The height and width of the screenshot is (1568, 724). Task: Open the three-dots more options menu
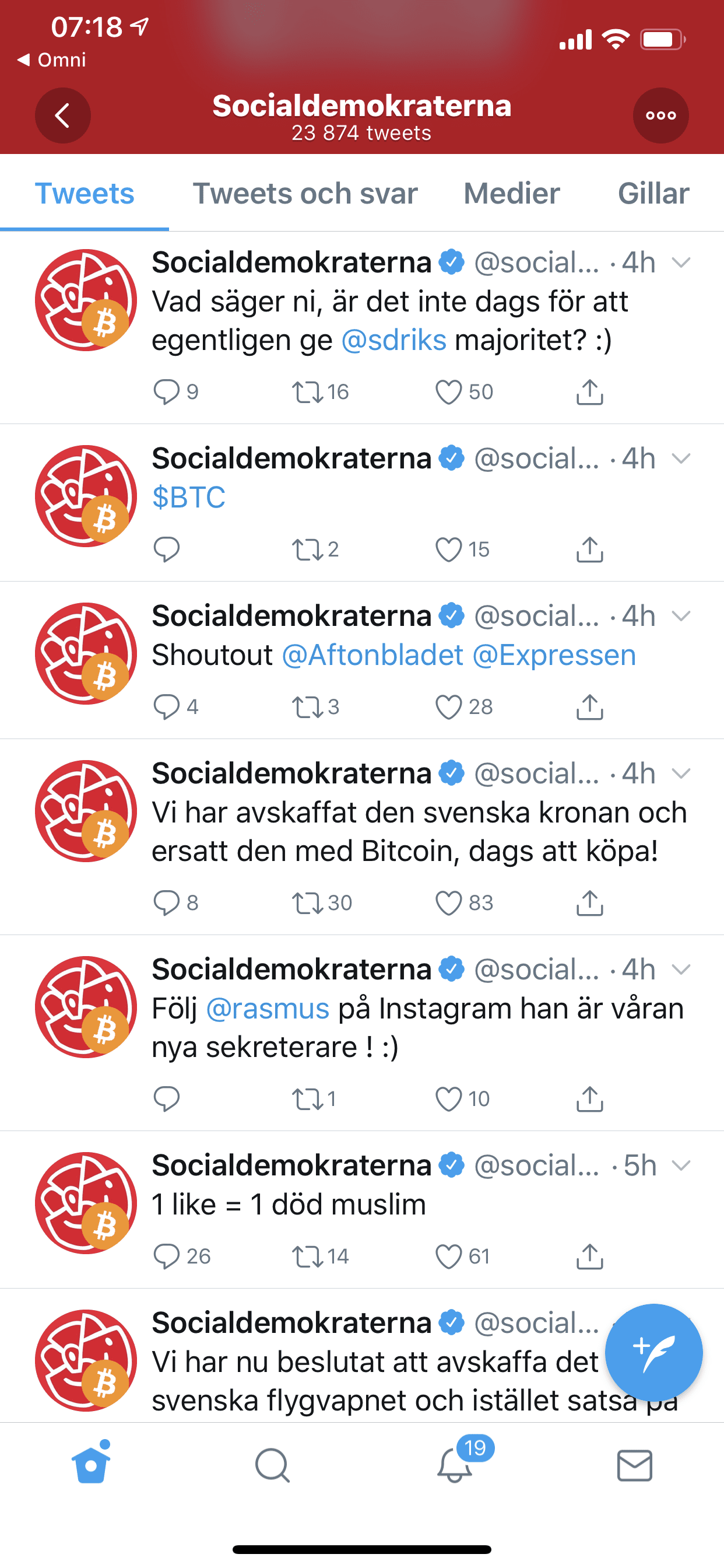coord(660,116)
